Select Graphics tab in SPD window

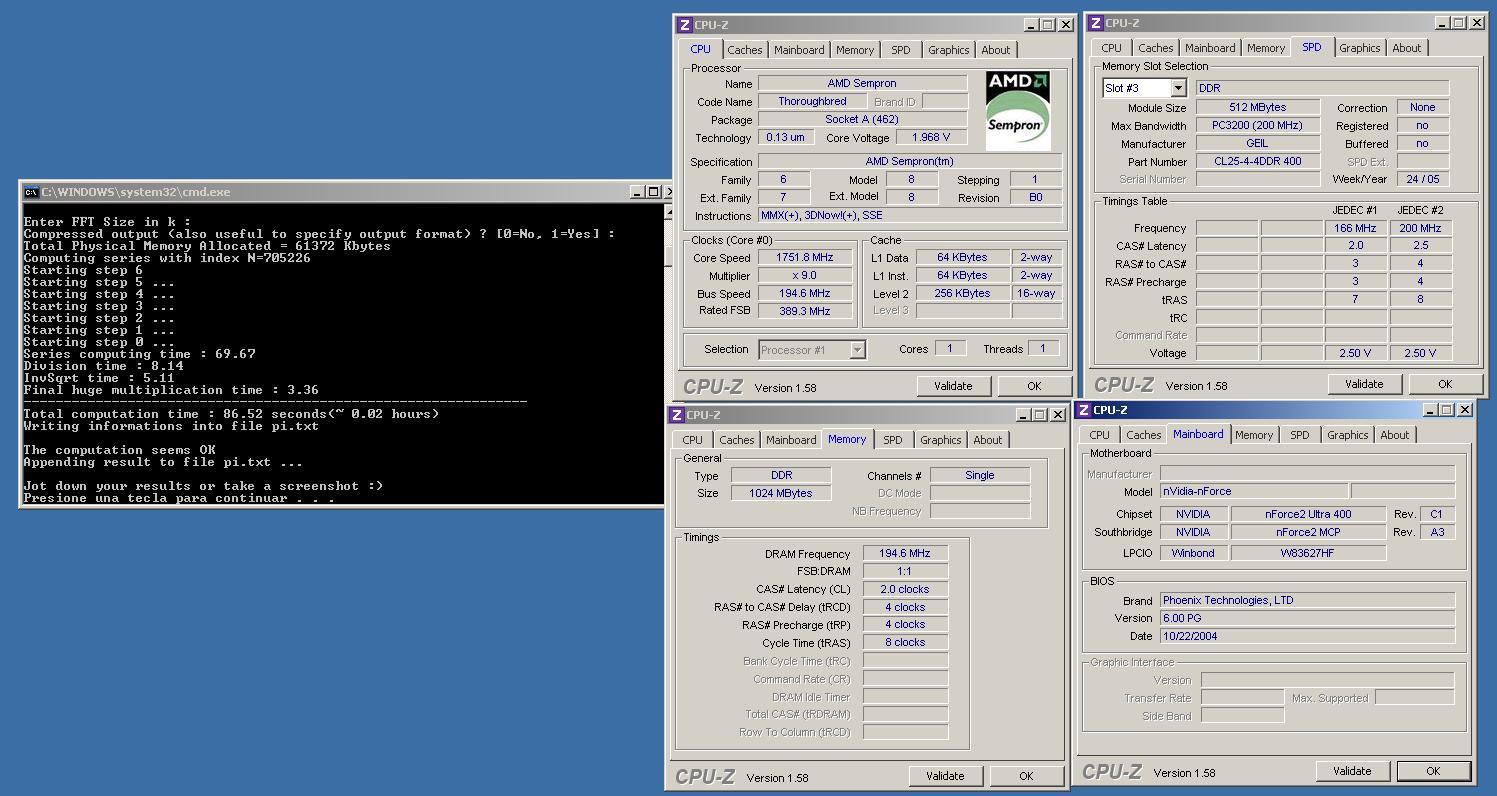tap(1359, 48)
